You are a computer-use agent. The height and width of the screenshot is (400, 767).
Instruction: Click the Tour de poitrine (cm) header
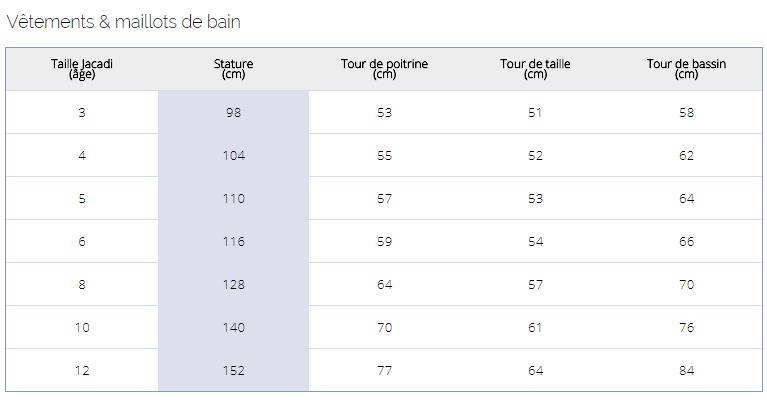[x=384, y=68]
